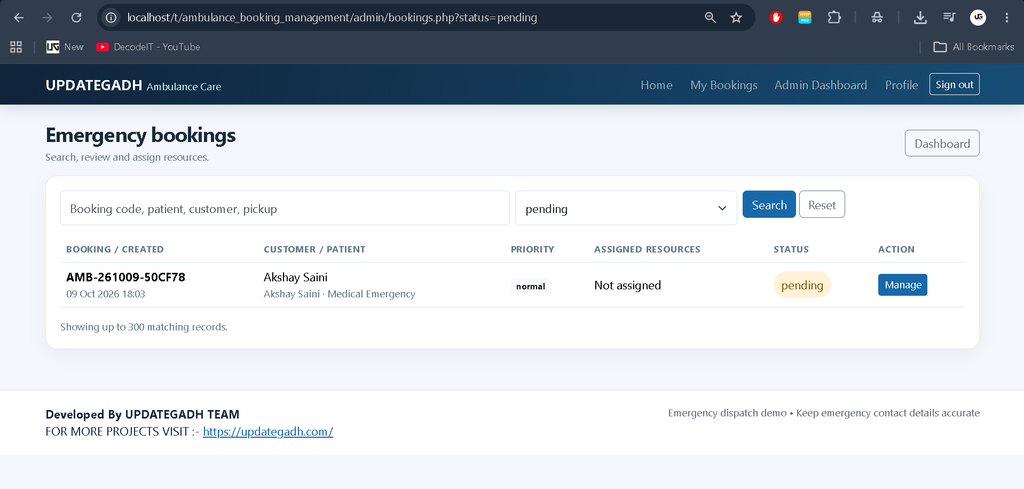Open the zoom magnifier icon in address bar
The image size is (1024, 489).
tap(711, 18)
